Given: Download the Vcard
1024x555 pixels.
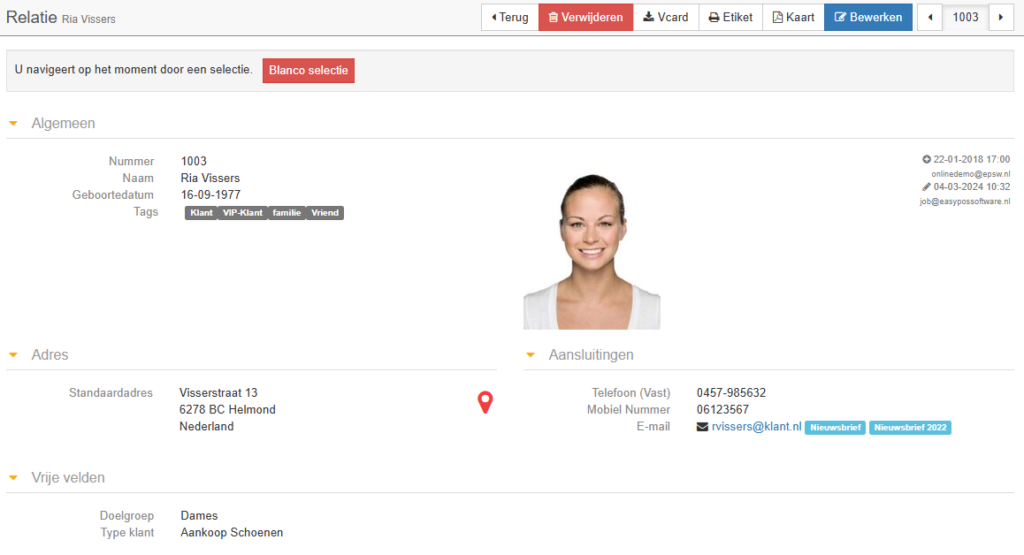Looking at the screenshot, I should (665, 18).
